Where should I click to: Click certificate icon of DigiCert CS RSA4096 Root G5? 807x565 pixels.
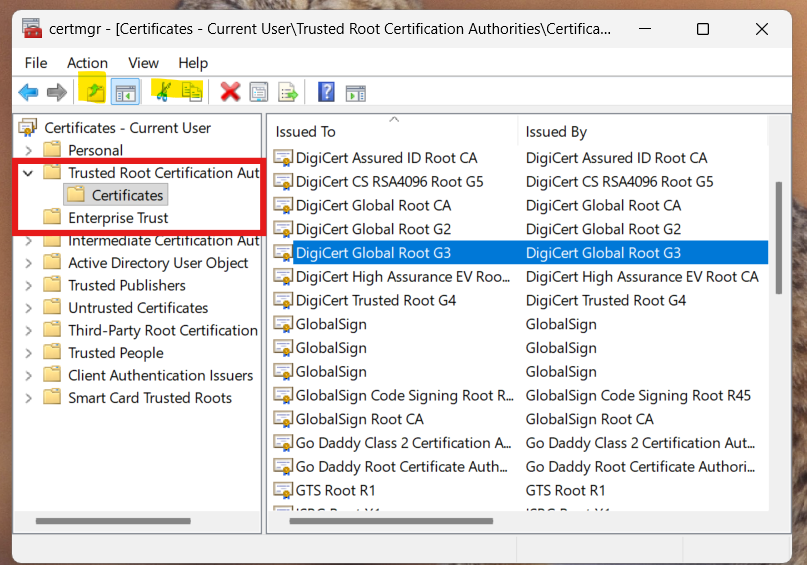pyautogui.click(x=283, y=181)
